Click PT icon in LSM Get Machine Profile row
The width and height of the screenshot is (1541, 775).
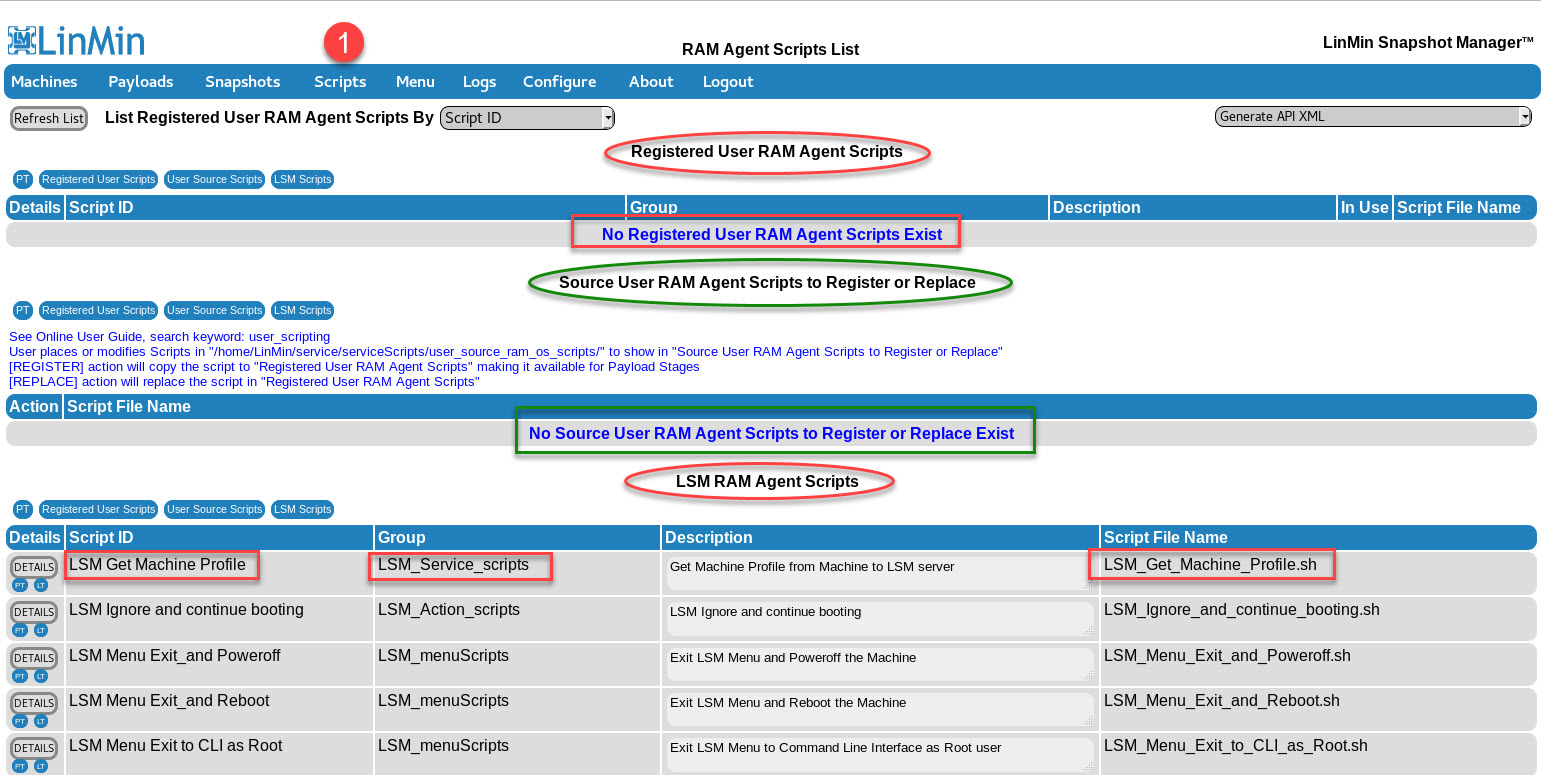[20, 585]
